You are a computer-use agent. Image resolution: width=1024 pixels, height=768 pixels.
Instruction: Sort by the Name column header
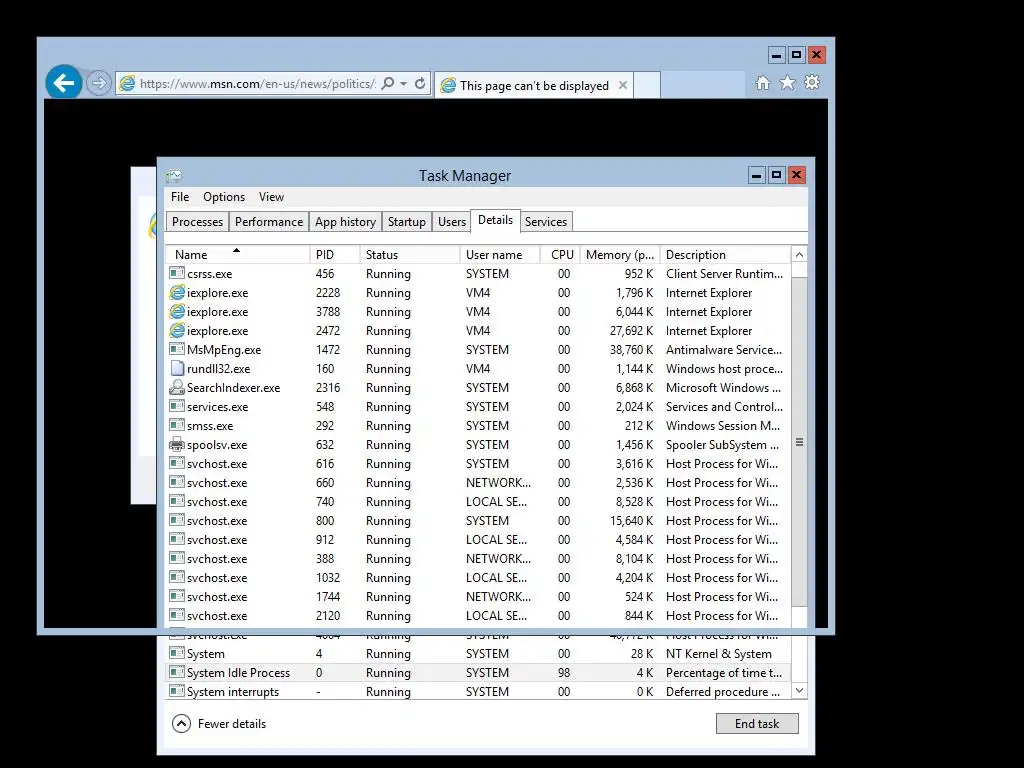237,255
